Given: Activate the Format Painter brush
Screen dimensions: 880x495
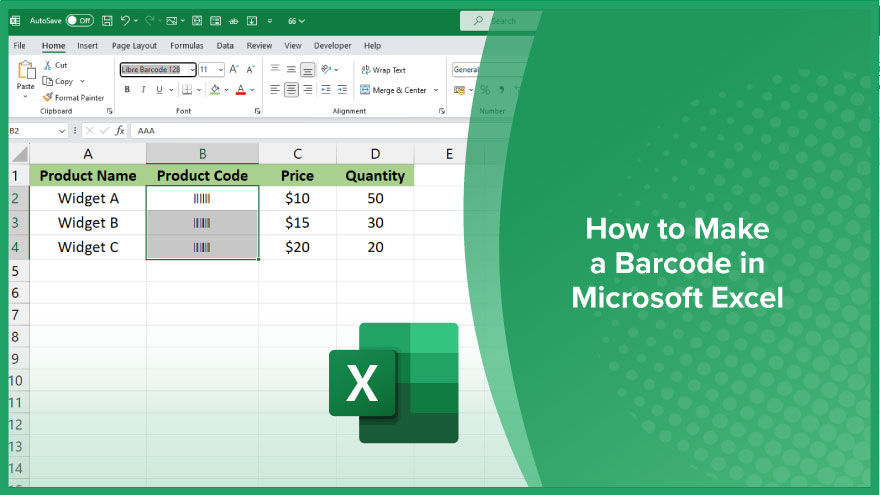Looking at the screenshot, I should [48, 97].
